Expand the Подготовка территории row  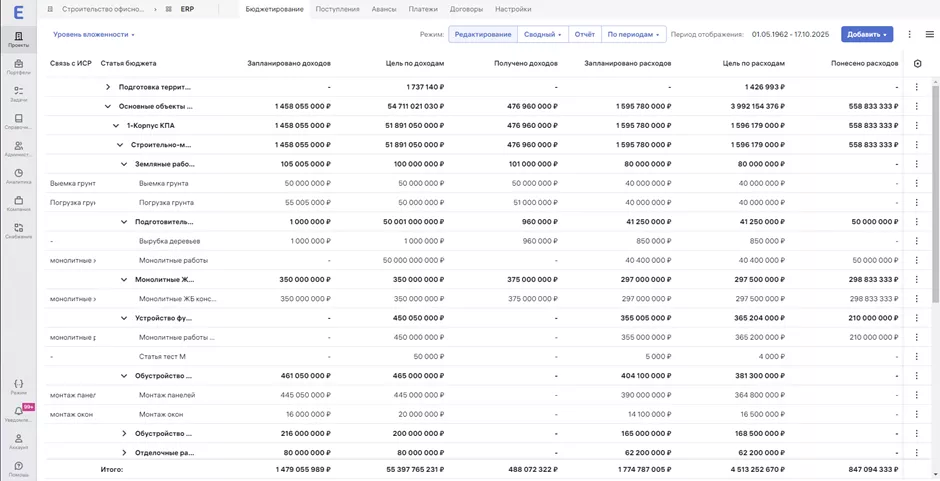click(x=108, y=87)
